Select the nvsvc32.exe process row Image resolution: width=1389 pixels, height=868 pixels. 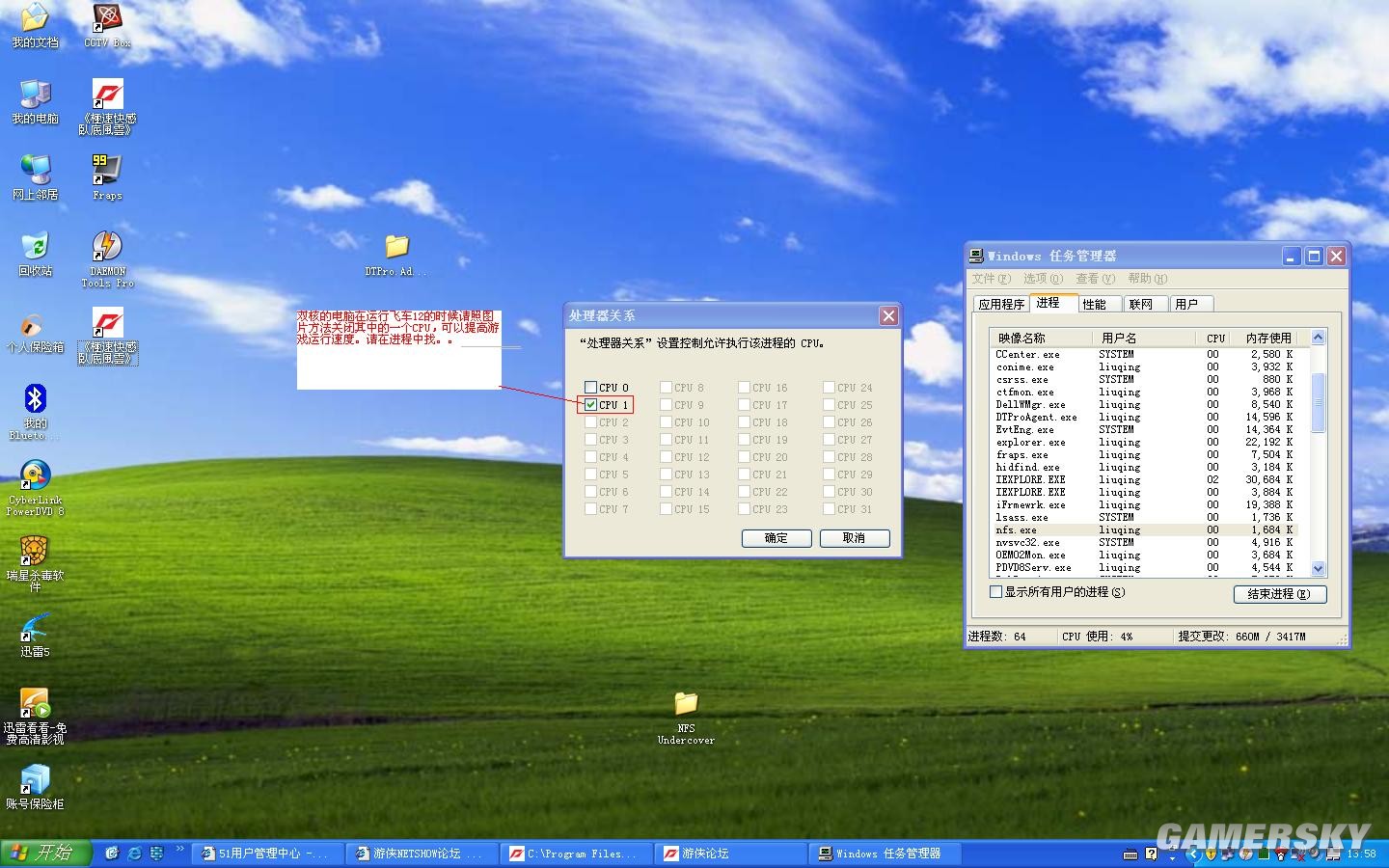pyautogui.click(x=1145, y=543)
